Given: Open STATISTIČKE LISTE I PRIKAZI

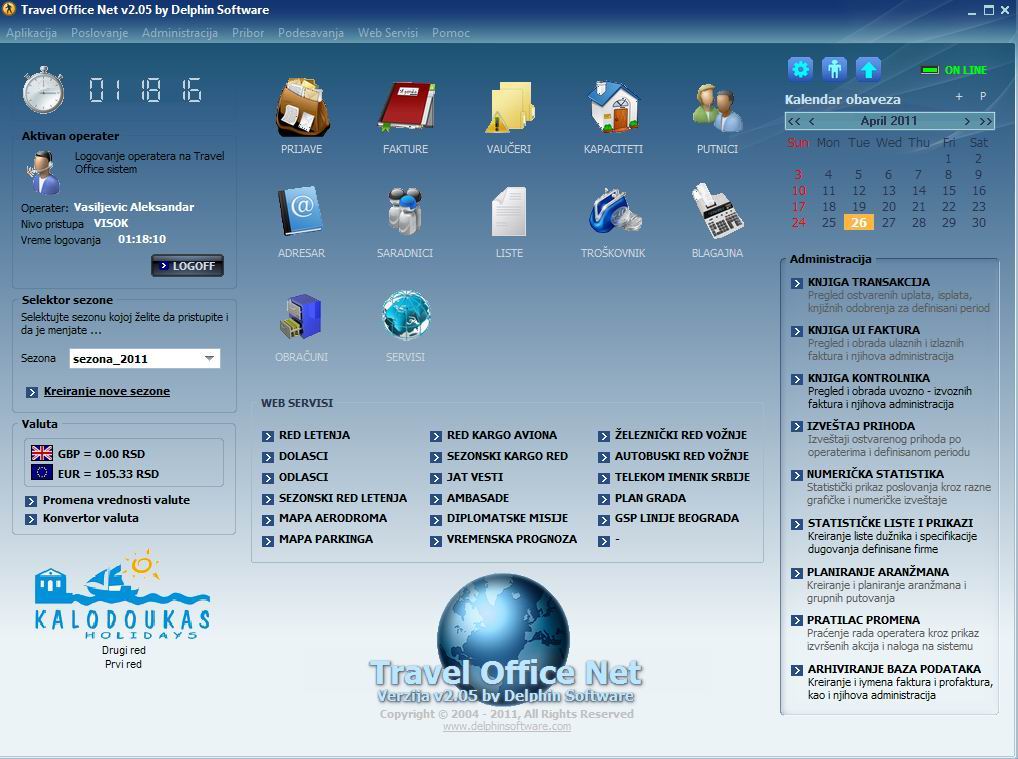Looking at the screenshot, I should point(890,523).
